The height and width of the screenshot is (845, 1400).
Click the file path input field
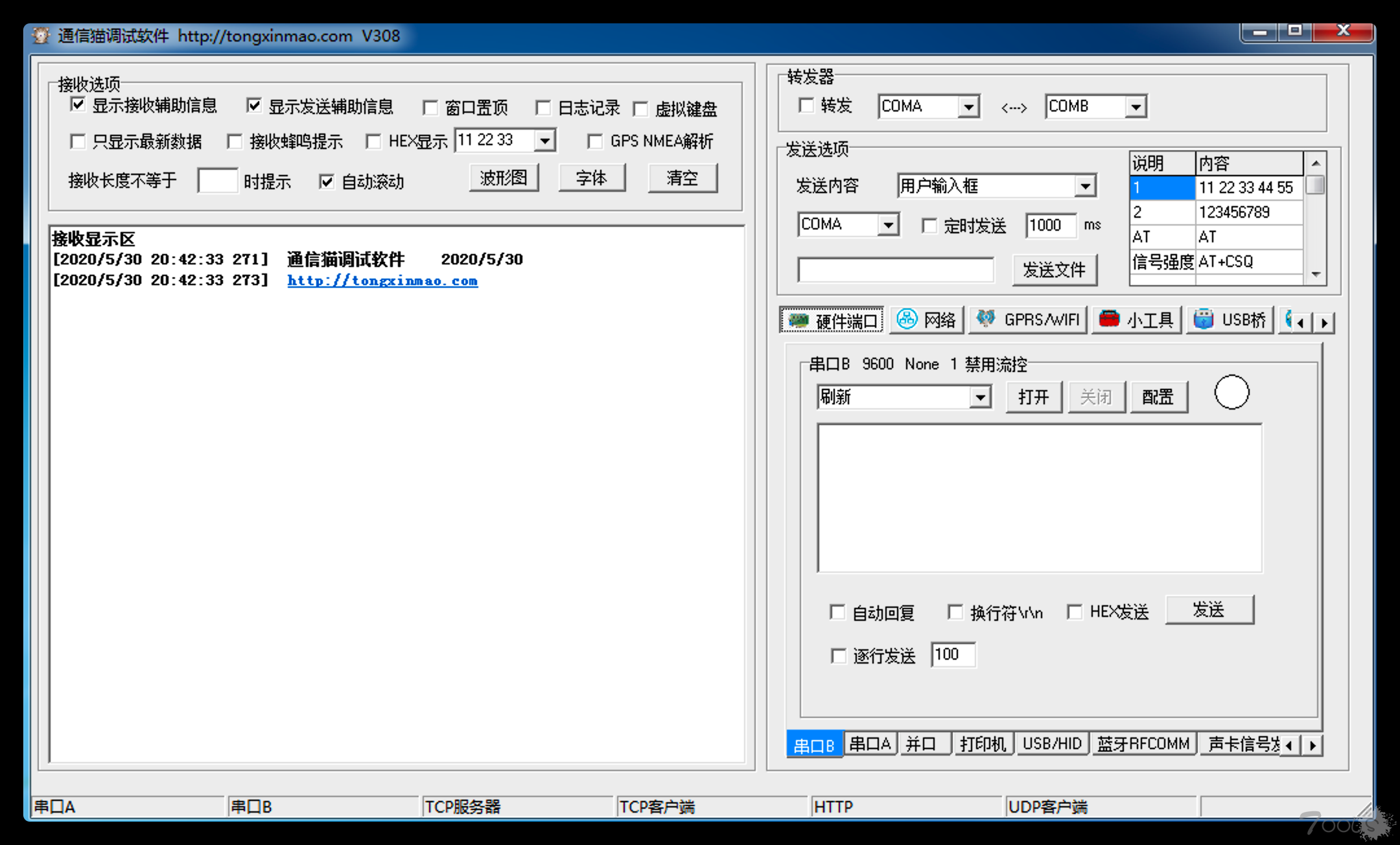pyautogui.click(x=895, y=270)
